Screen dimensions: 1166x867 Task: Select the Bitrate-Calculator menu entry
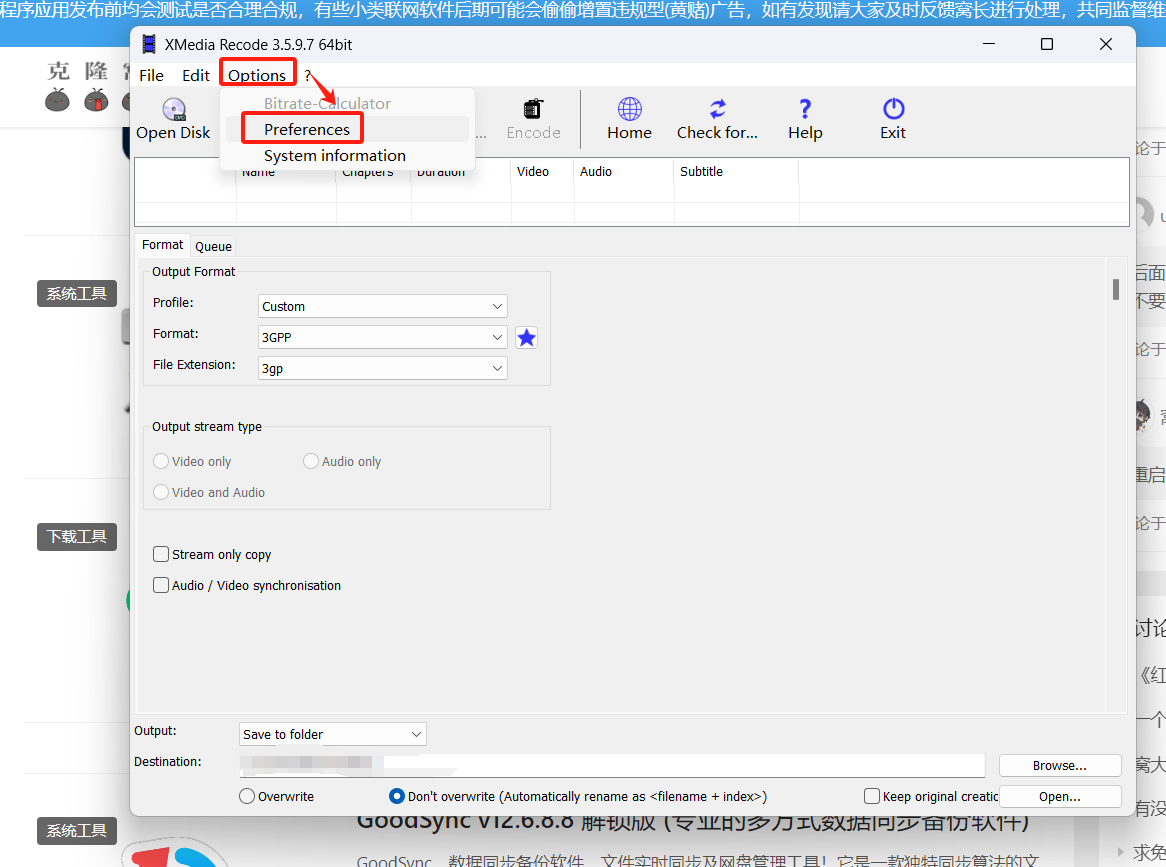(x=327, y=103)
